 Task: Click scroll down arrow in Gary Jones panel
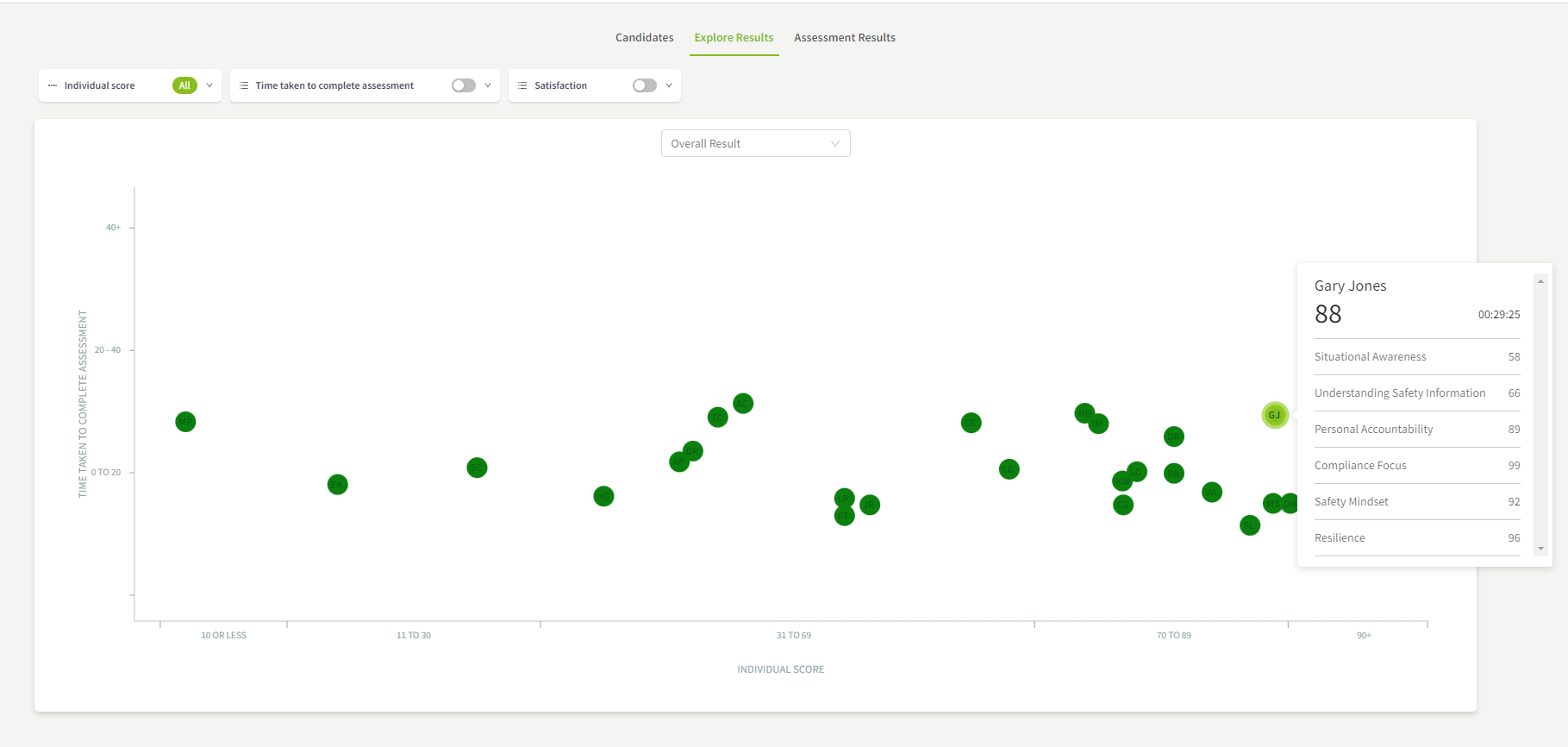tap(1540, 549)
